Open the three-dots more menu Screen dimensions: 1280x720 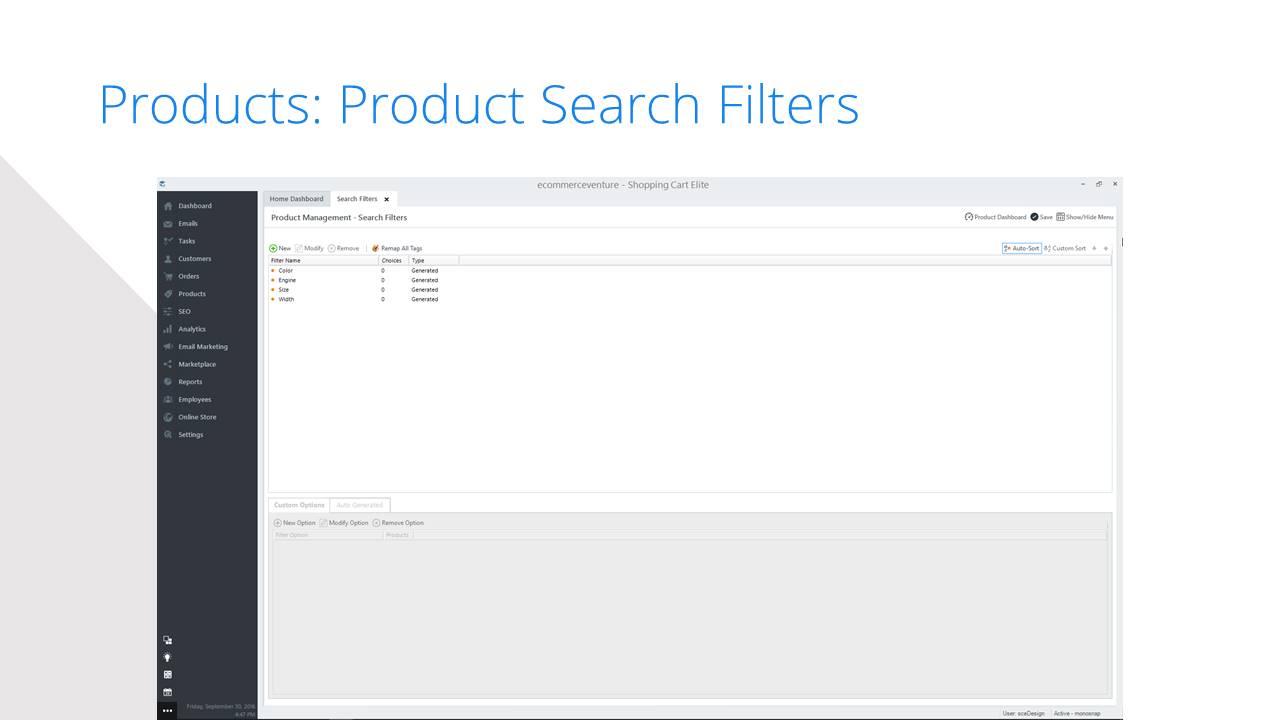[168, 710]
